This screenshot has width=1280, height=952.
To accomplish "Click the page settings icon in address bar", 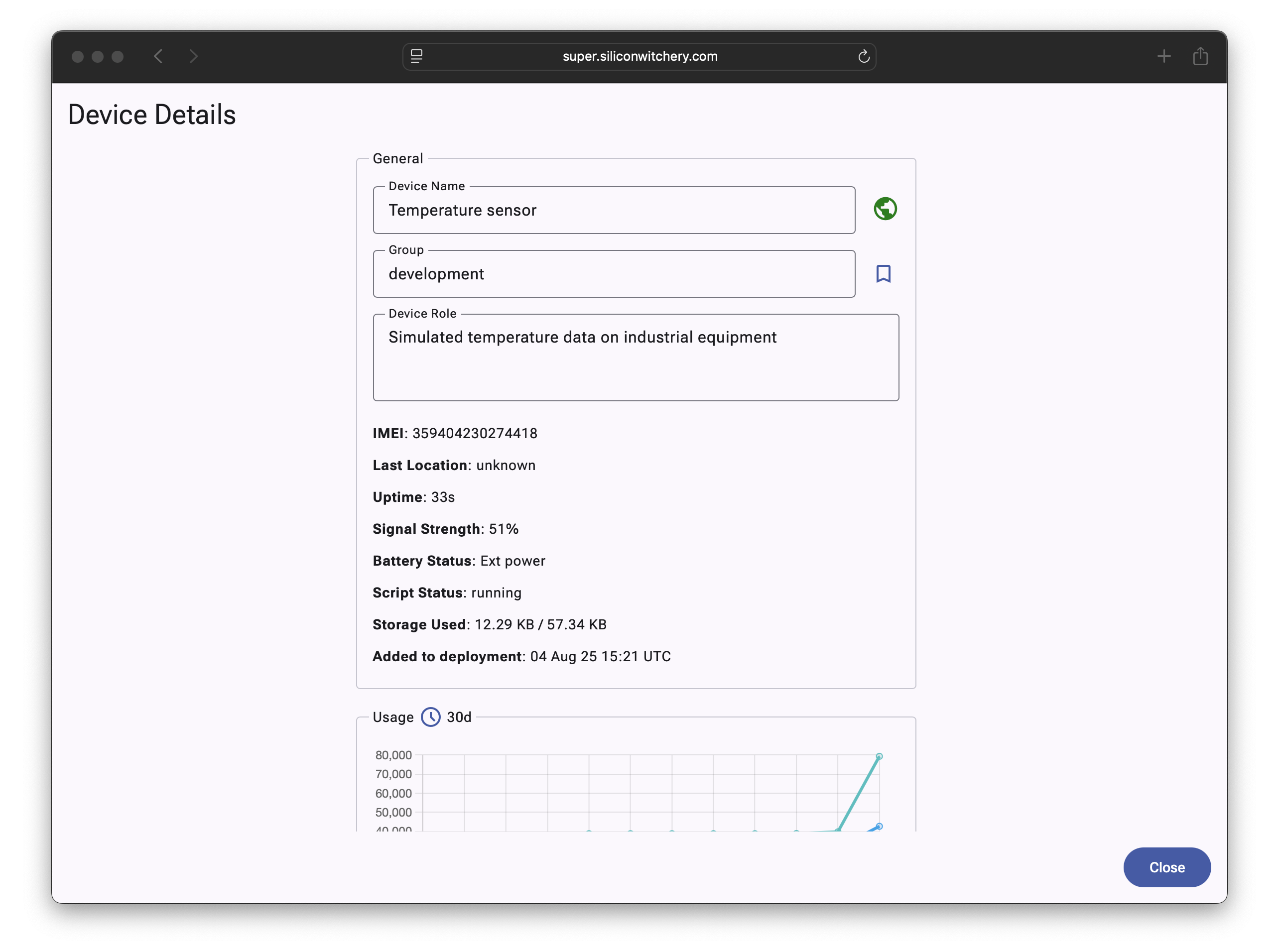I will click(417, 56).
